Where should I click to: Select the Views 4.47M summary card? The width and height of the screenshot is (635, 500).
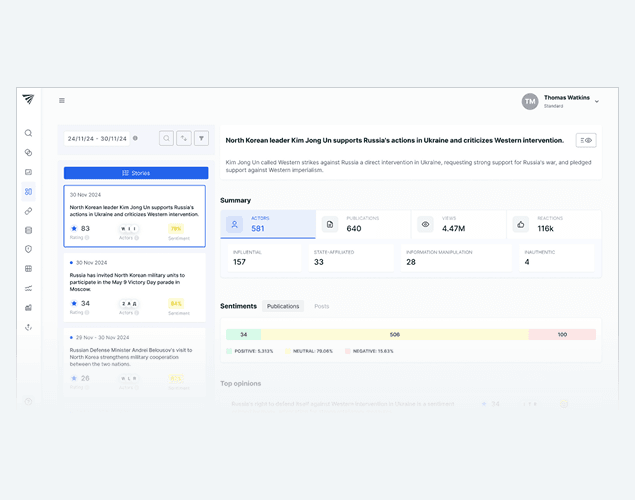458,224
